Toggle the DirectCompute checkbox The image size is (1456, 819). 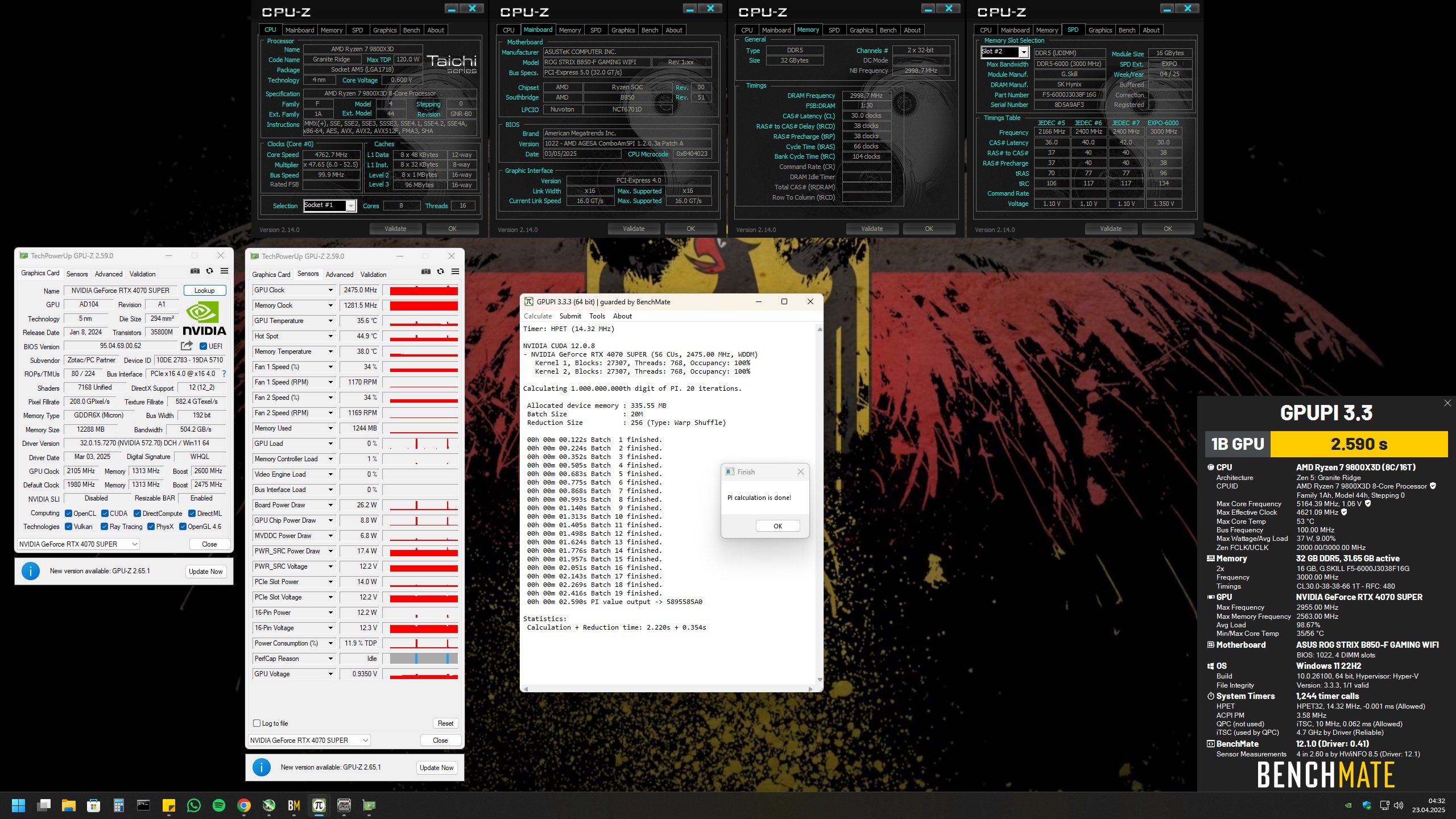[x=138, y=513]
